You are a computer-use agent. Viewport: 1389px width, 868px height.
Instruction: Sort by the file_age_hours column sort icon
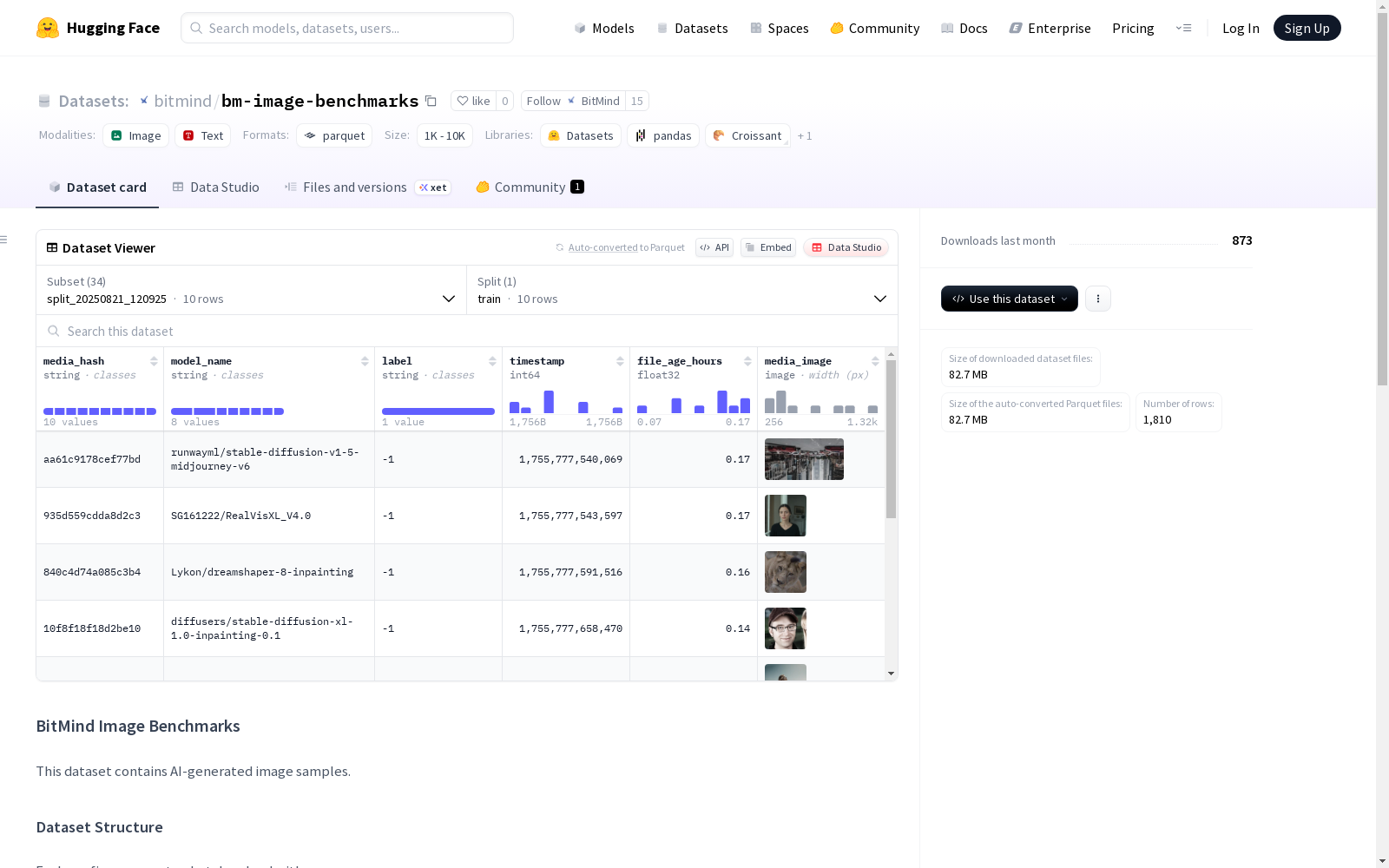point(747,361)
